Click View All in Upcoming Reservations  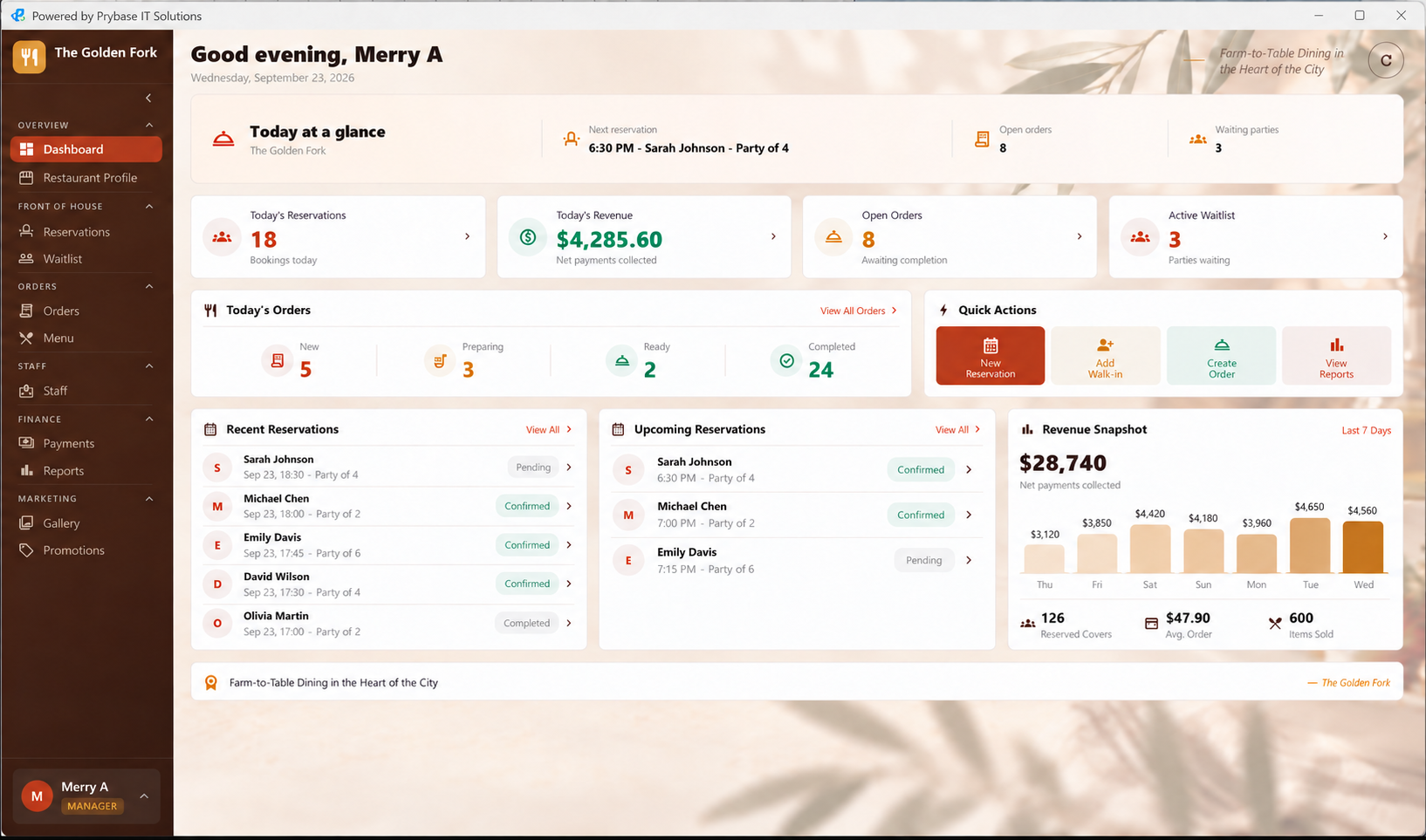click(958, 430)
